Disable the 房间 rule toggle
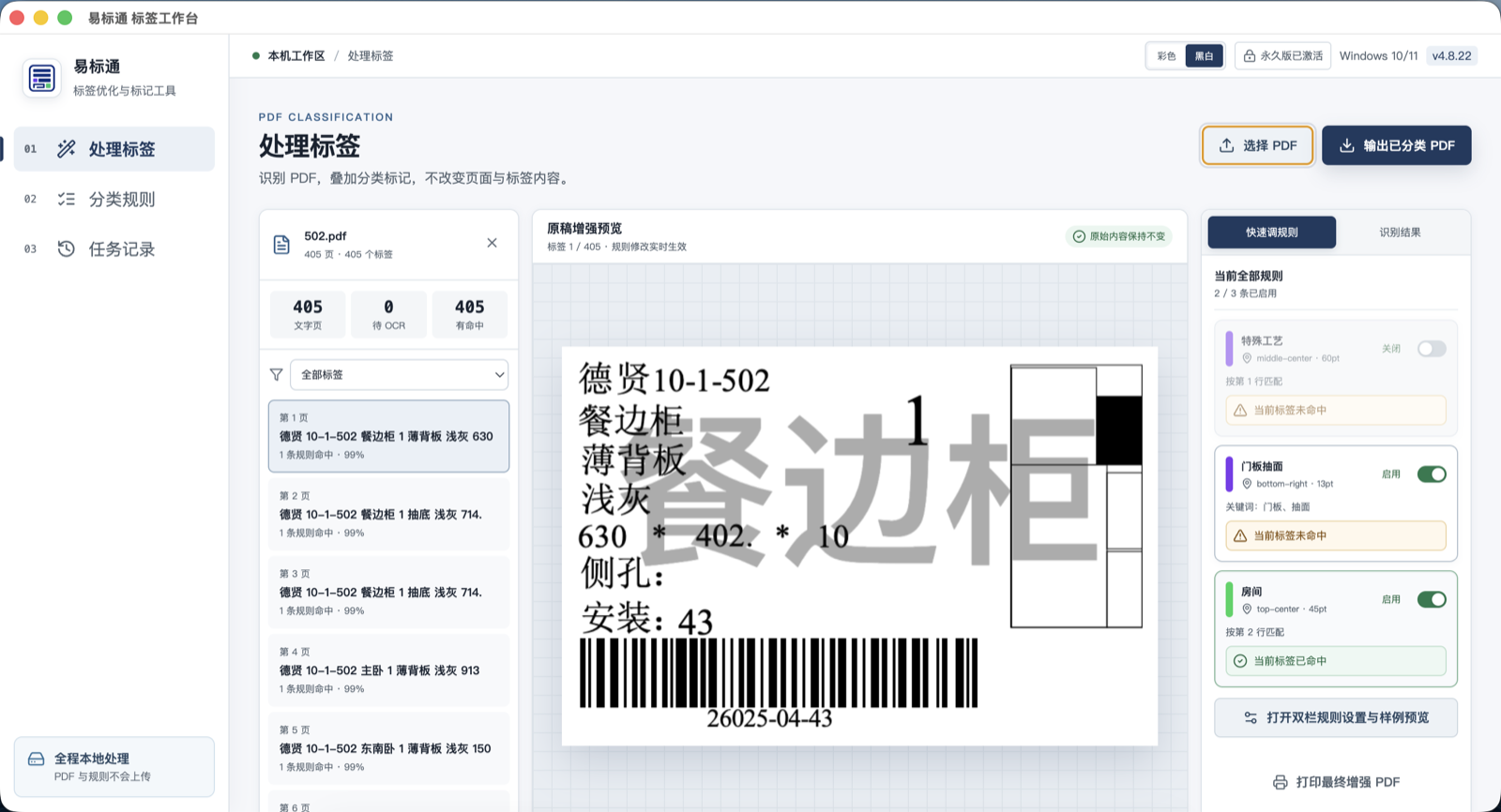This screenshot has width=1501, height=812. (x=1432, y=599)
